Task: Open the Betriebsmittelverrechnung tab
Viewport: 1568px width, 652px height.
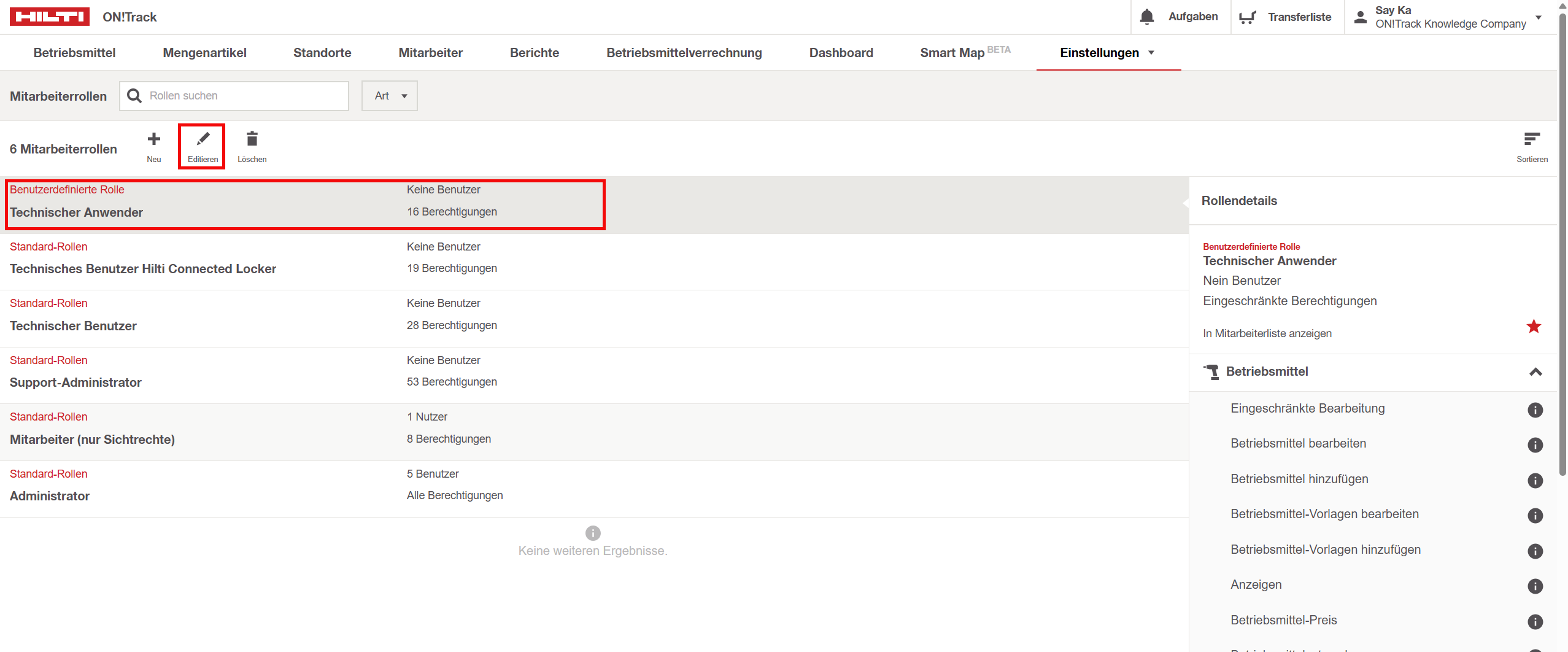Action: point(684,53)
